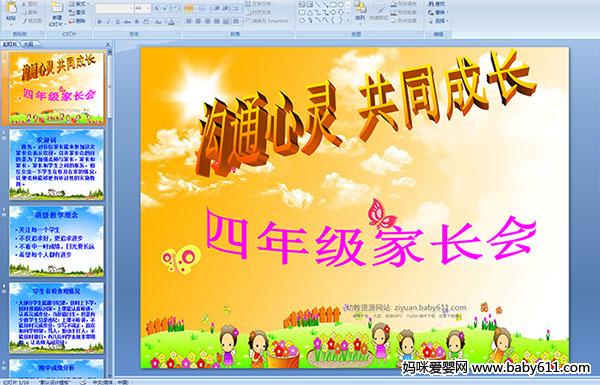The image size is (600, 385).
Task: Click the Clear Formatting eraser icon
Action: pyautogui.click(x=175, y=8)
